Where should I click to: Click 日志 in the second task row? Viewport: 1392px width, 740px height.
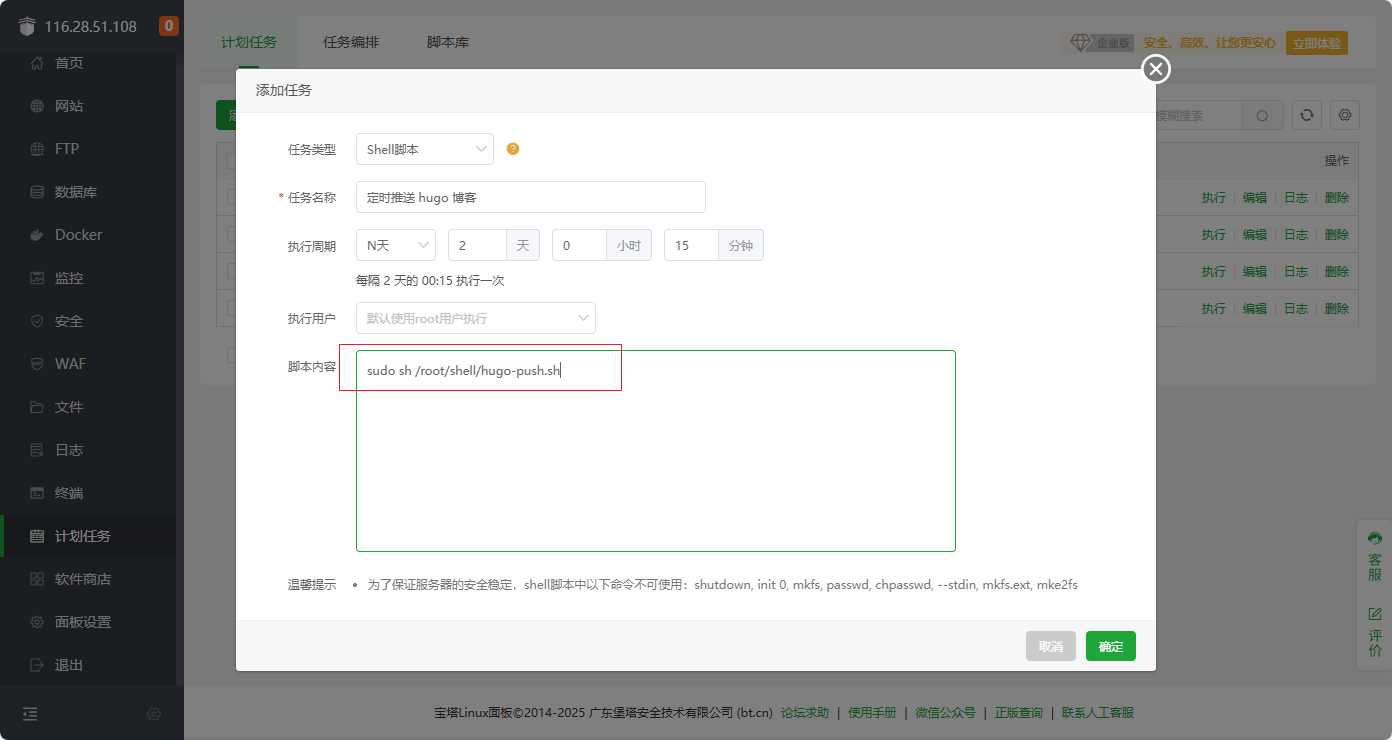pos(1296,234)
